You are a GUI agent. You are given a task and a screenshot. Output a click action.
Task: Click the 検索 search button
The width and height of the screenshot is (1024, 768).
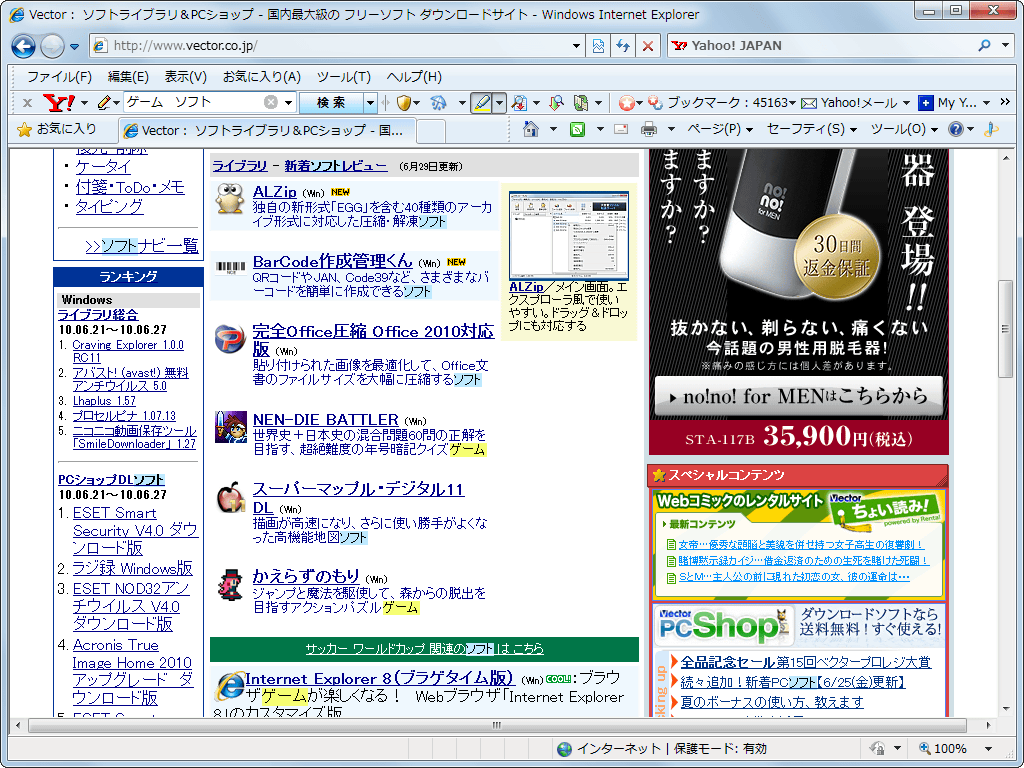point(331,103)
